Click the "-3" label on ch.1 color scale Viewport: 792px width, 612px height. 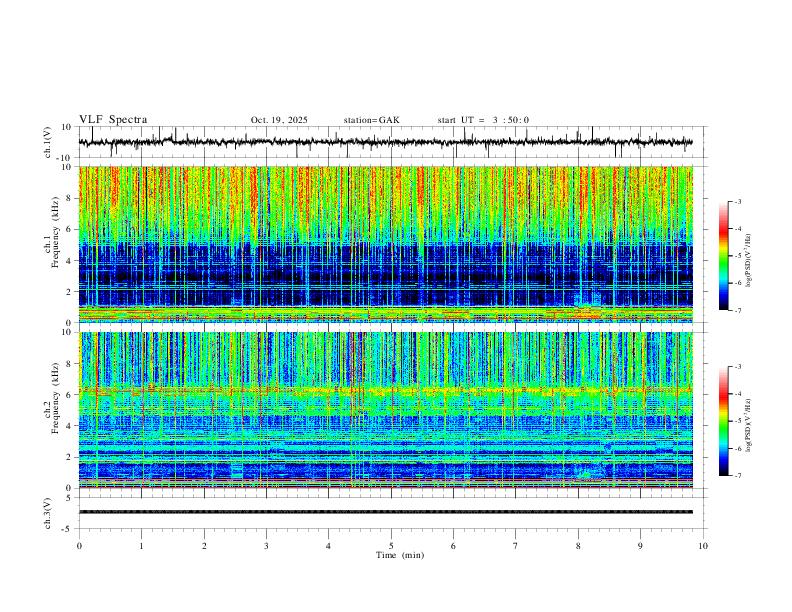pyautogui.click(x=737, y=201)
